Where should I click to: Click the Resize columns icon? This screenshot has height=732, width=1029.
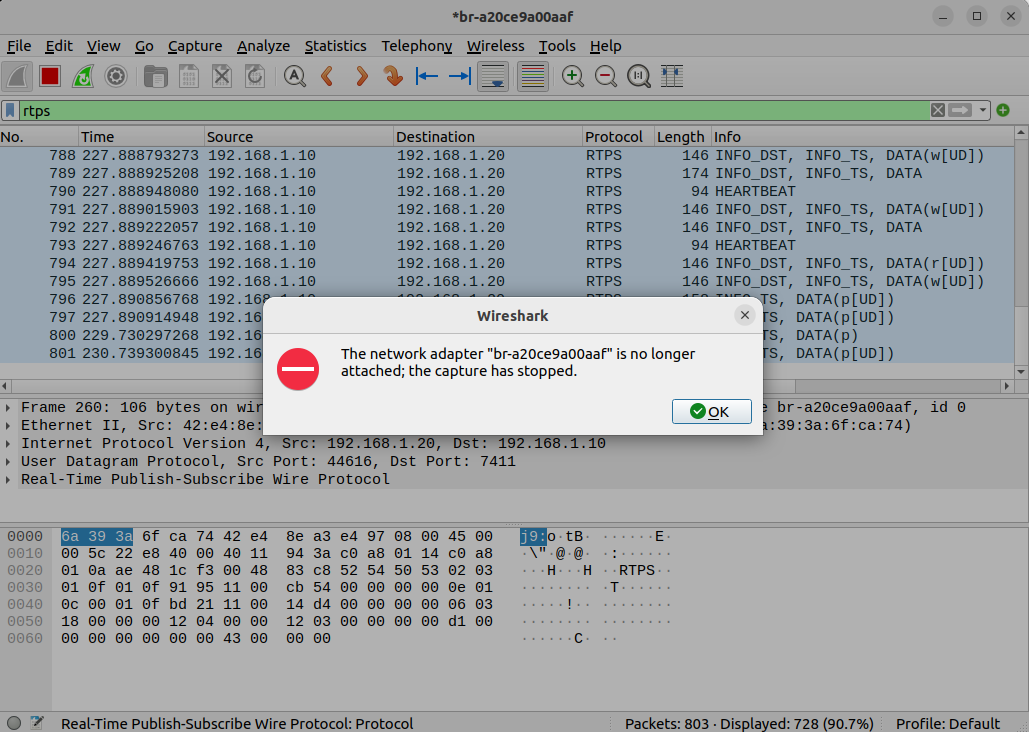pyautogui.click(x=671, y=77)
